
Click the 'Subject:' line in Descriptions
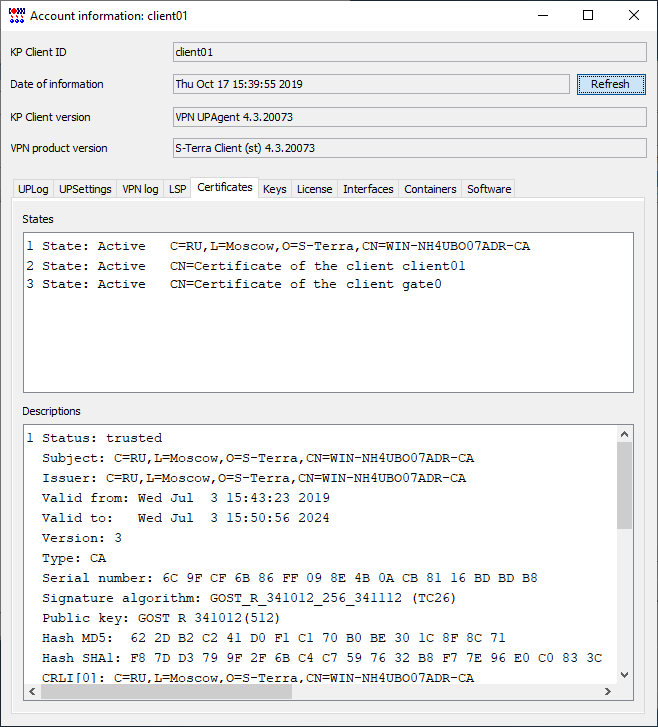258,458
